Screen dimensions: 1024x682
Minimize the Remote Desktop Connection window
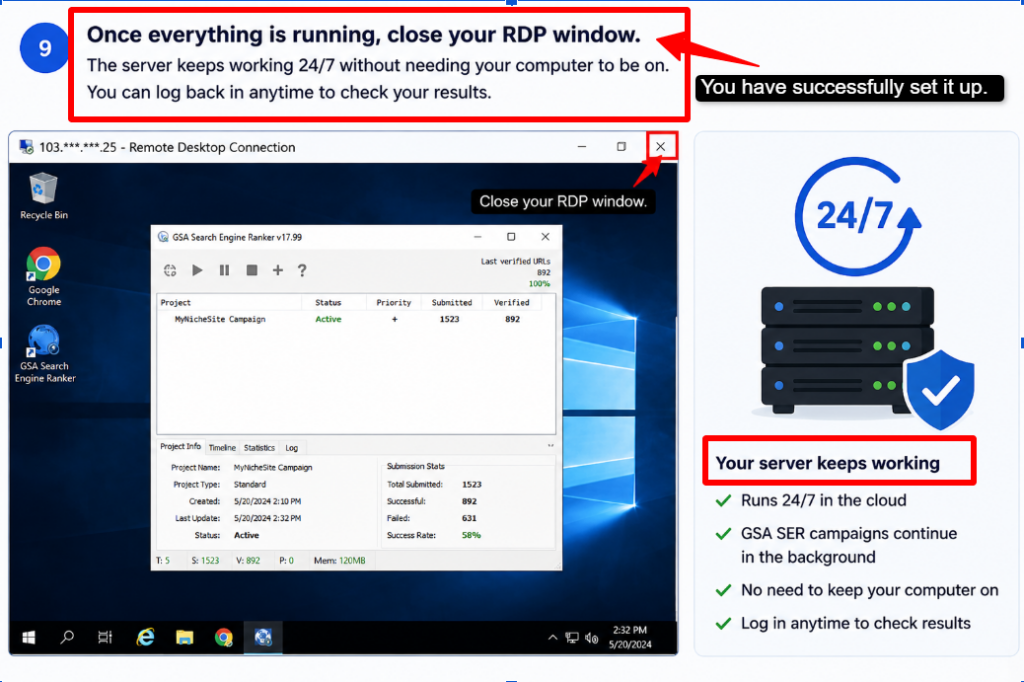(582, 147)
